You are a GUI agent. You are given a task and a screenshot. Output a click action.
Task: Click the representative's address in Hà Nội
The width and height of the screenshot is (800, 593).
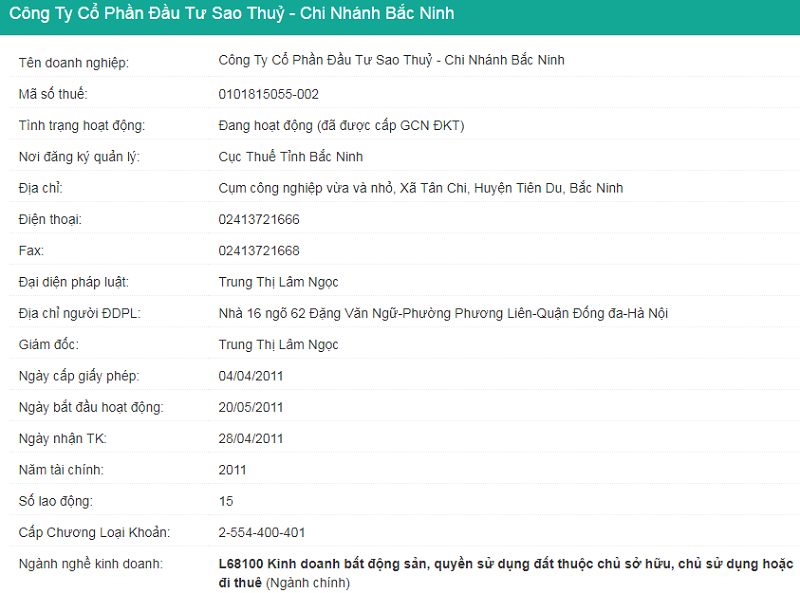click(x=443, y=313)
